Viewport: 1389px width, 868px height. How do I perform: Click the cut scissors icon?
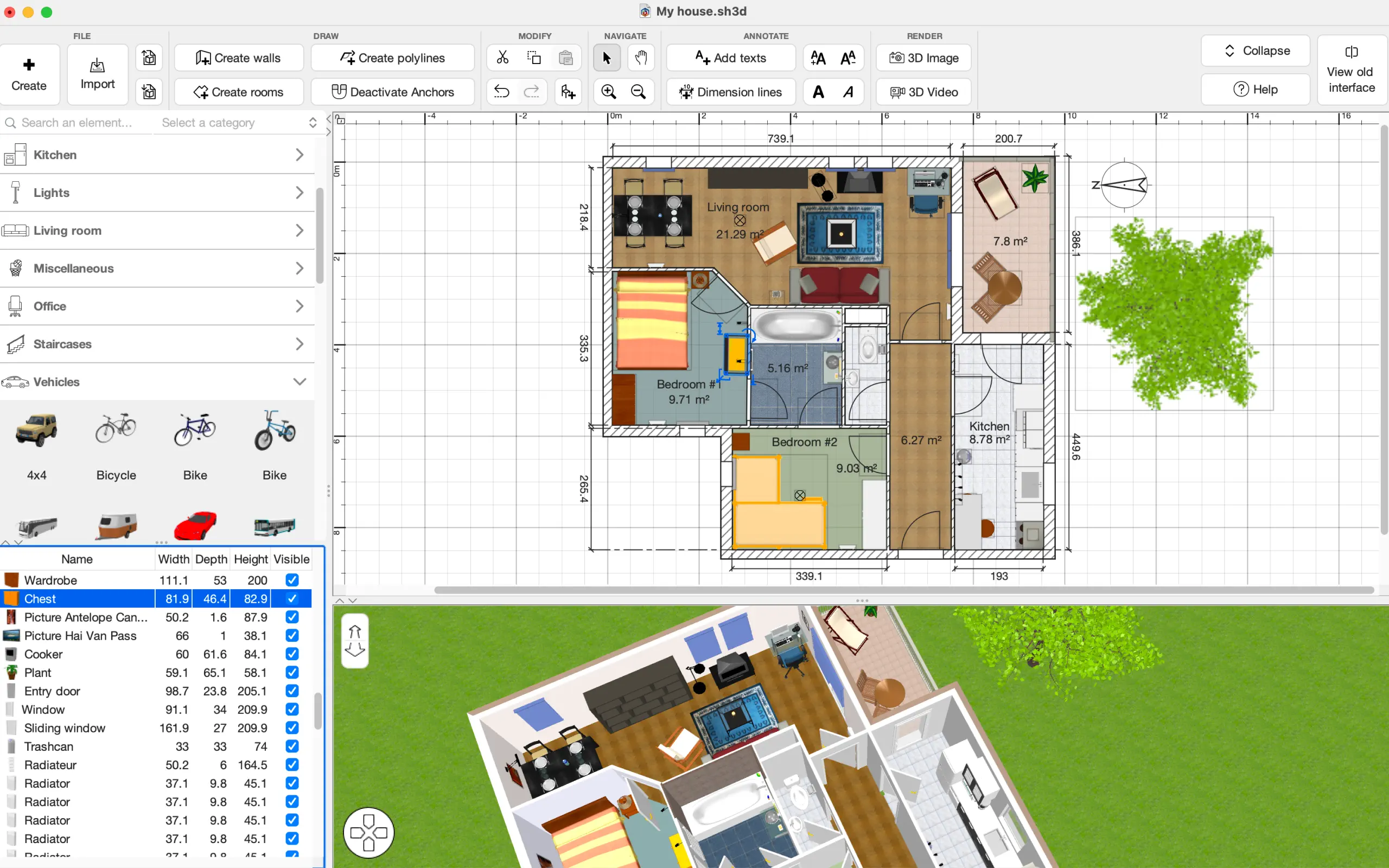[x=502, y=58]
